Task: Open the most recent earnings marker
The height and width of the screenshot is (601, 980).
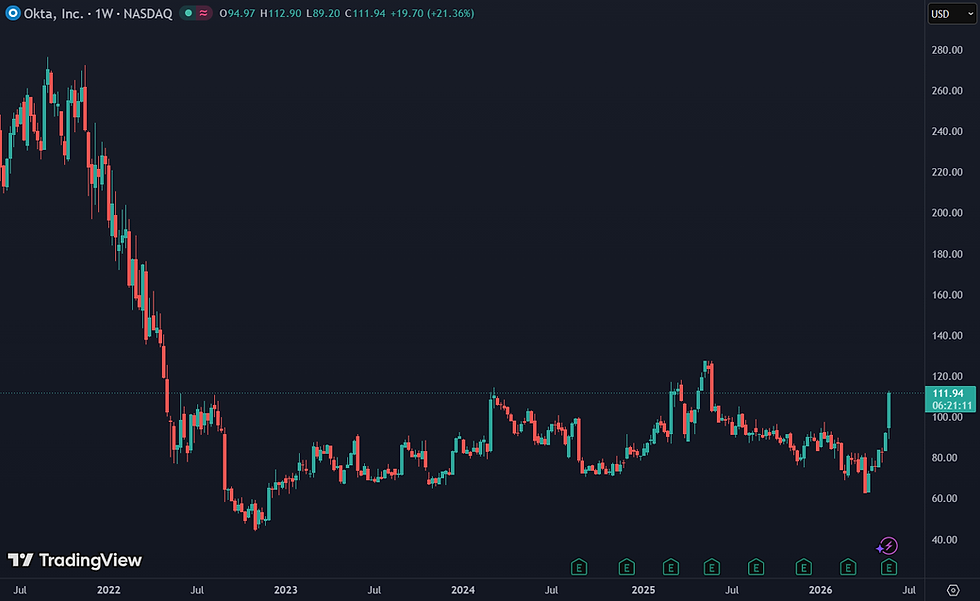Action: click(889, 567)
